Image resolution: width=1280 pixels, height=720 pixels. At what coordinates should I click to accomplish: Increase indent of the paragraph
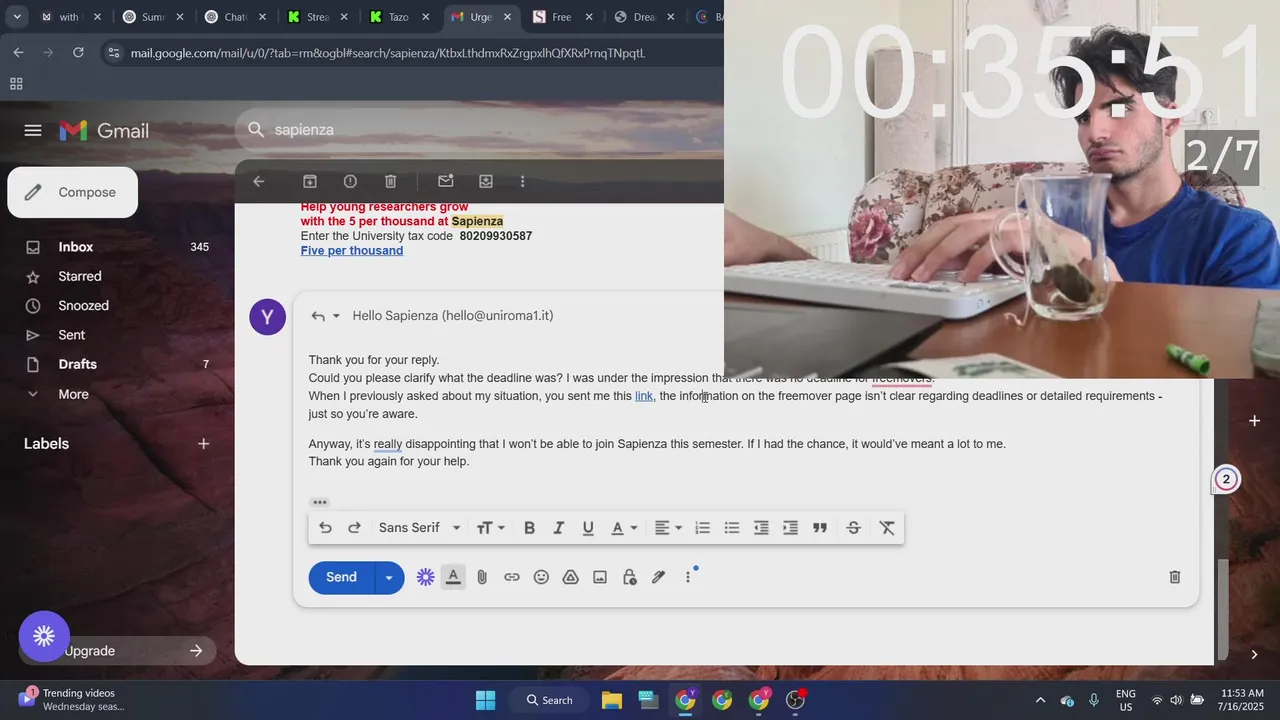(x=790, y=528)
